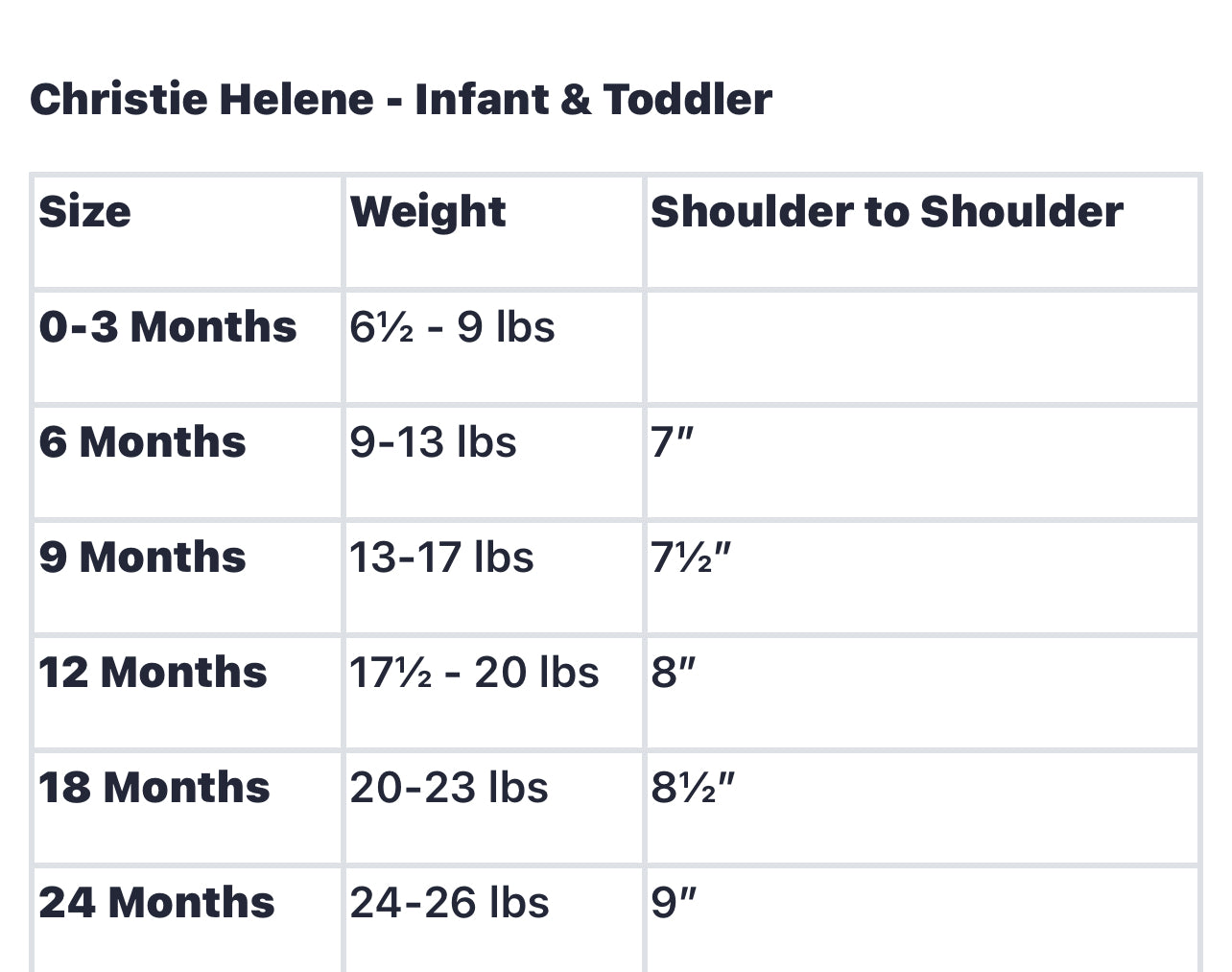Click the Shoulder to Shoulder column header
Screen dimensions: 1232x972
coord(887,212)
